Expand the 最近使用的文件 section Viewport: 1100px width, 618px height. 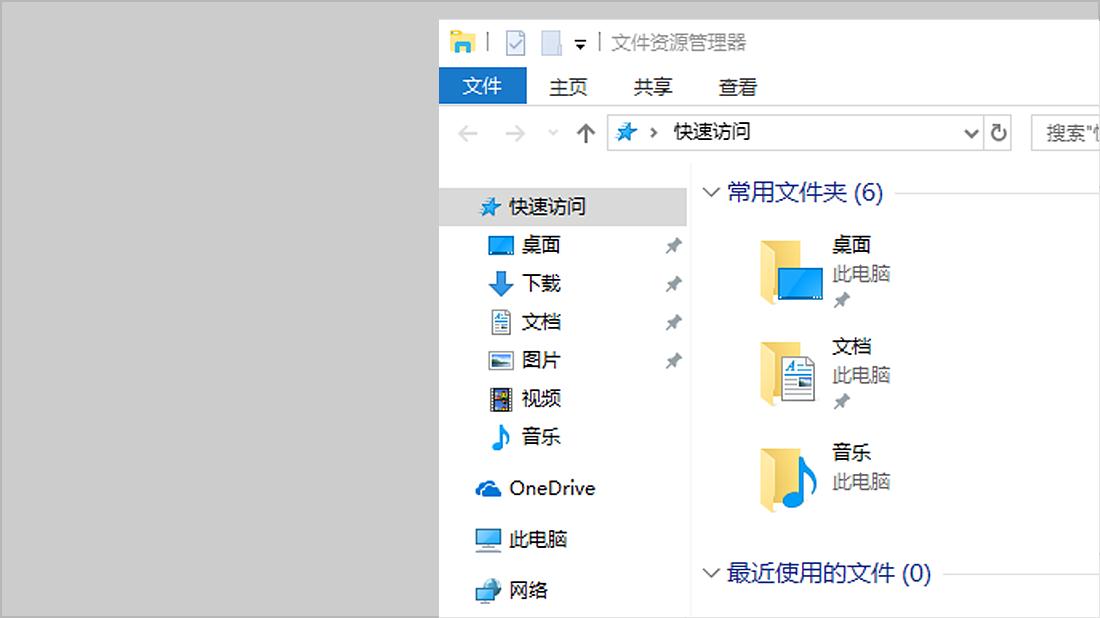(x=711, y=573)
